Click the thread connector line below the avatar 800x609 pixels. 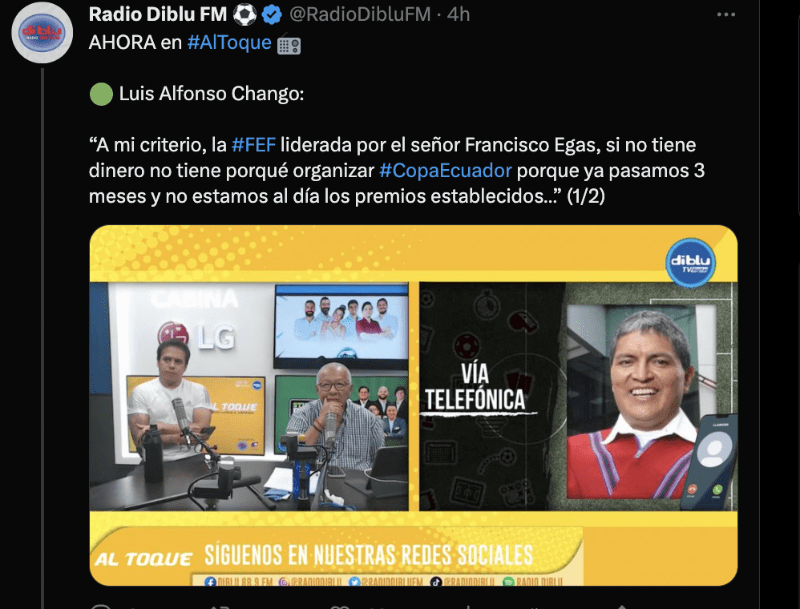pos(43,338)
